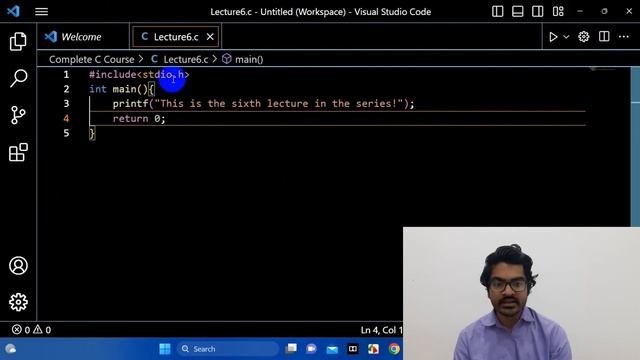The width and height of the screenshot is (640, 360).
Task: Click the VS Code logo in title bar
Action: click(13, 11)
